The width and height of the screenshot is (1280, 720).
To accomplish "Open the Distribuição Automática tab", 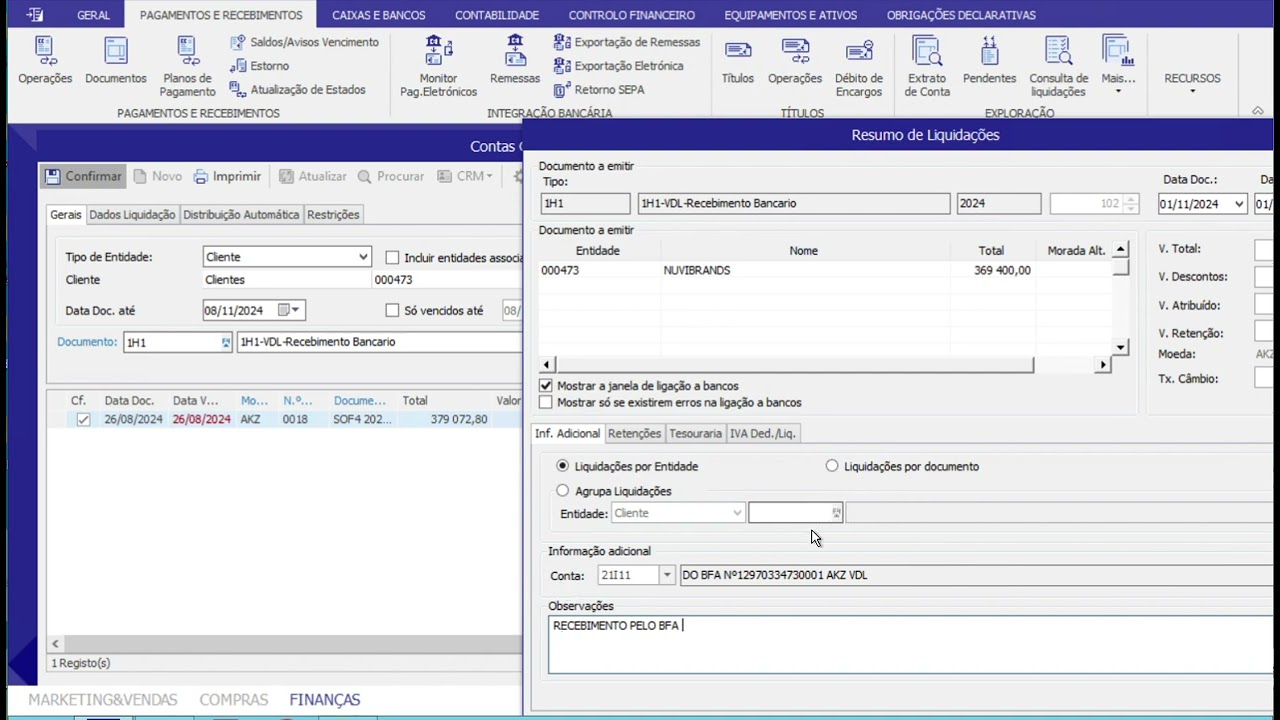I will tap(241, 214).
